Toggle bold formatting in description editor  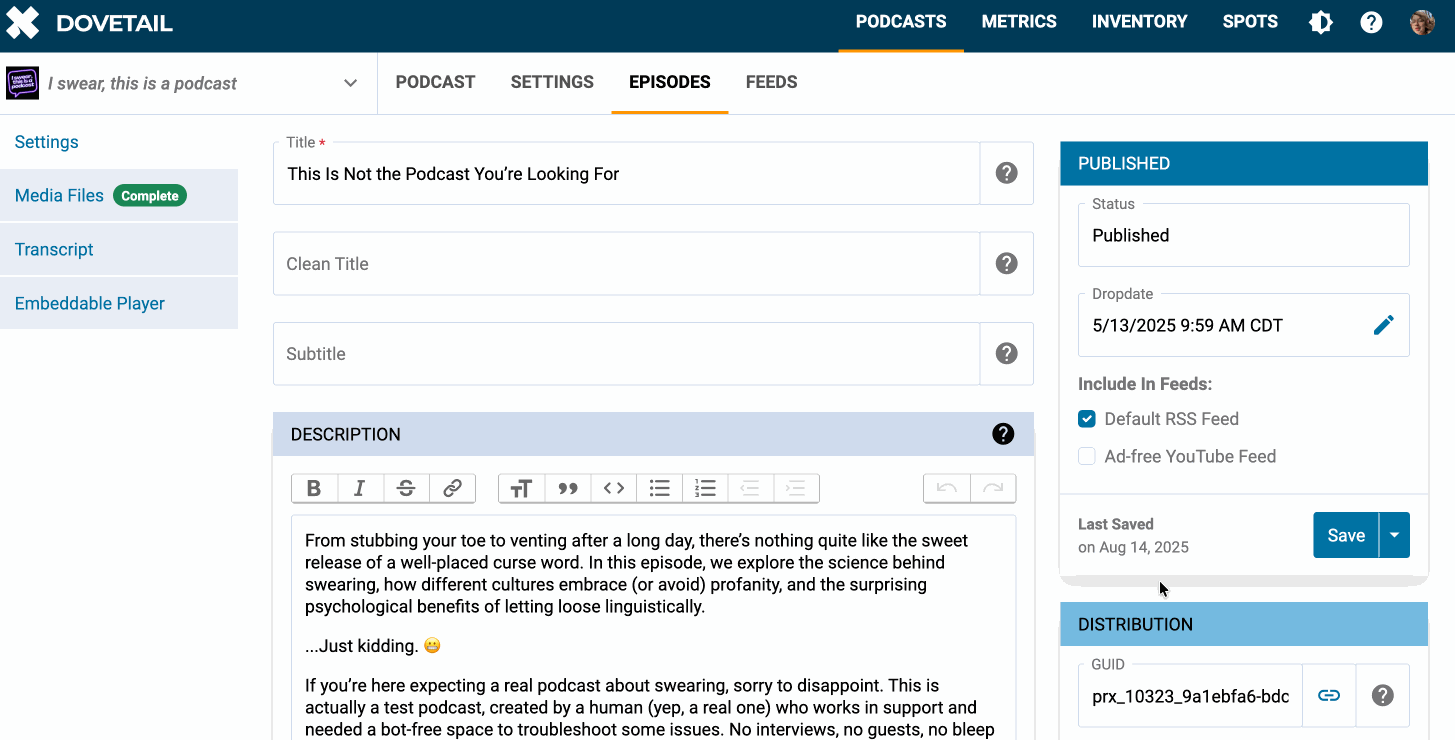click(x=314, y=488)
